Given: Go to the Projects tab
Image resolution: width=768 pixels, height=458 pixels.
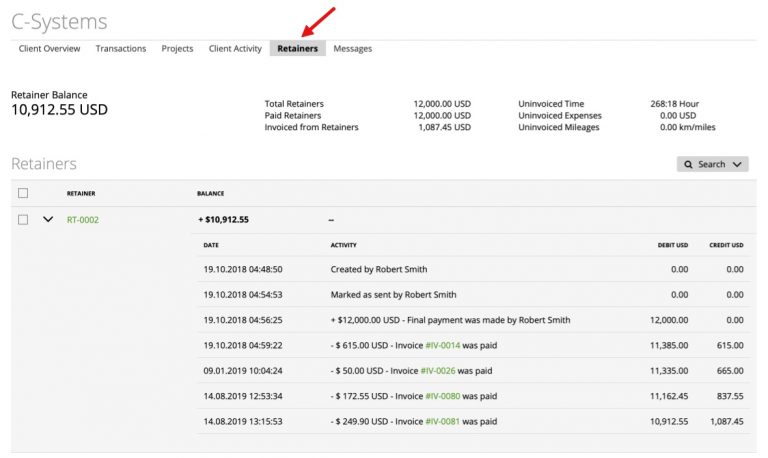Looking at the screenshot, I should [x=177, y=48].
